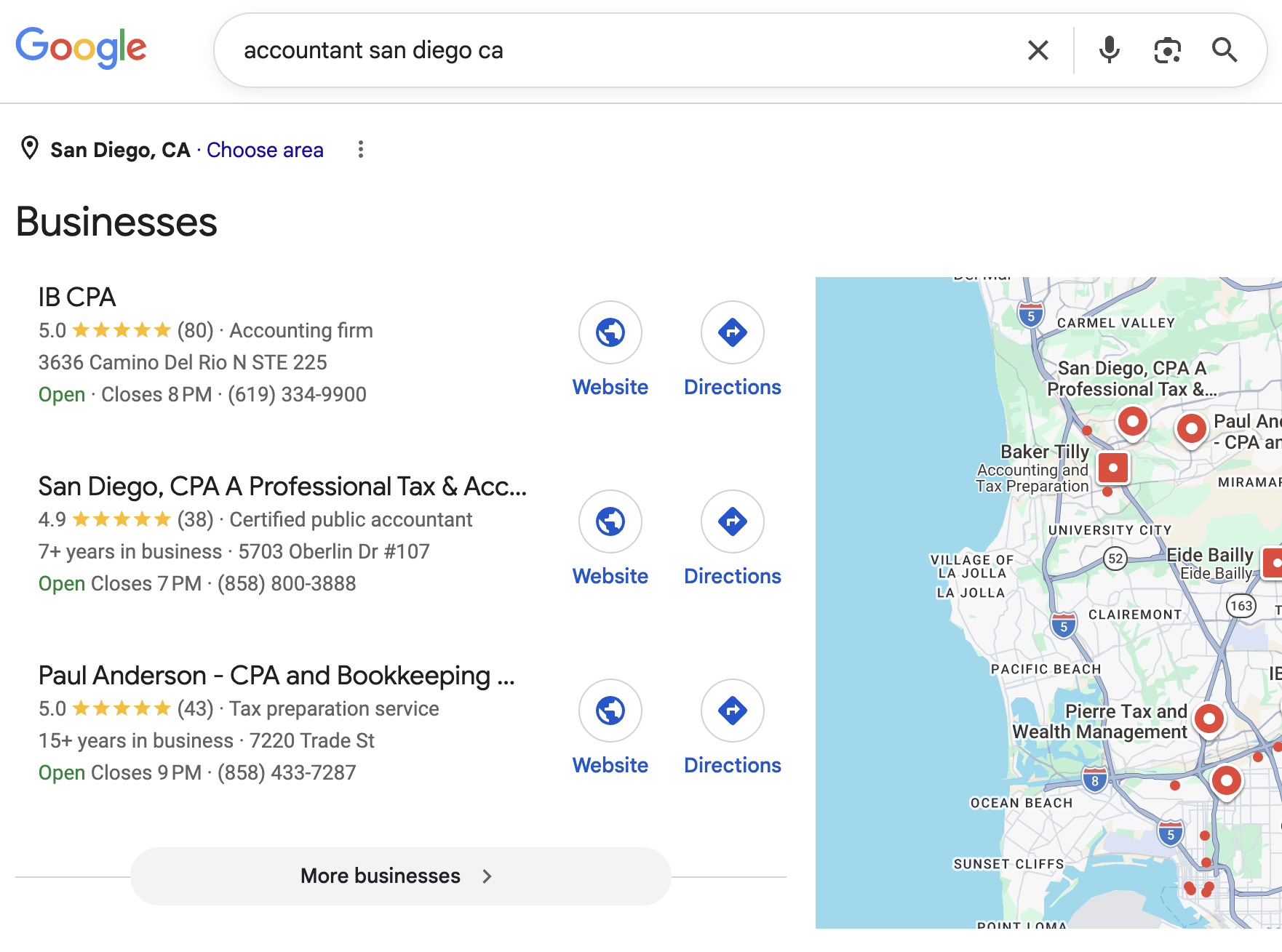Activate voice search with the microphone icon
The height and width of the screenshot is (952, 1282).
click(x=1109, y=50)
